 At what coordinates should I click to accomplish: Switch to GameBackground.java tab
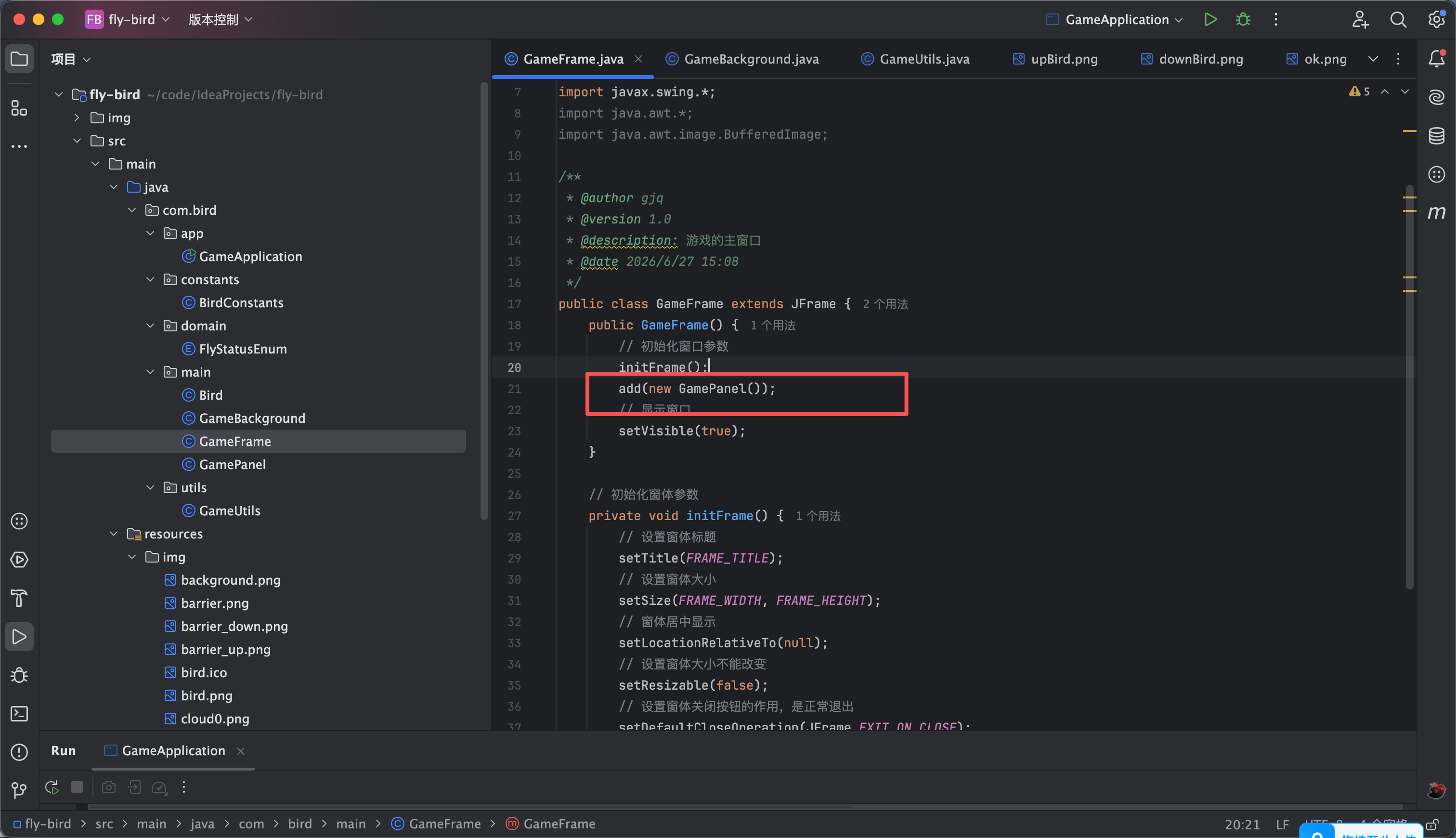(x=742, y=59)
